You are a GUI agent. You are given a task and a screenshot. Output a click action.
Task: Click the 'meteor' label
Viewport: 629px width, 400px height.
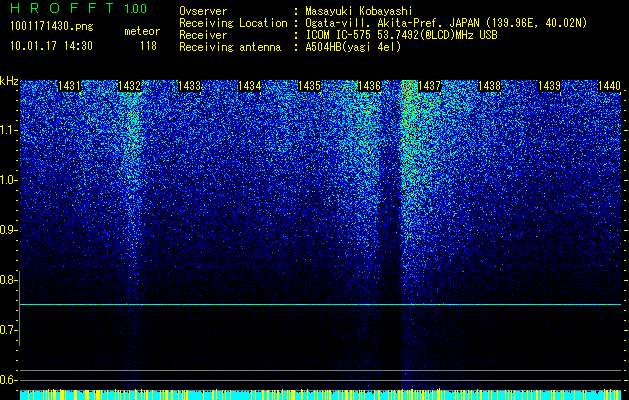142,31
